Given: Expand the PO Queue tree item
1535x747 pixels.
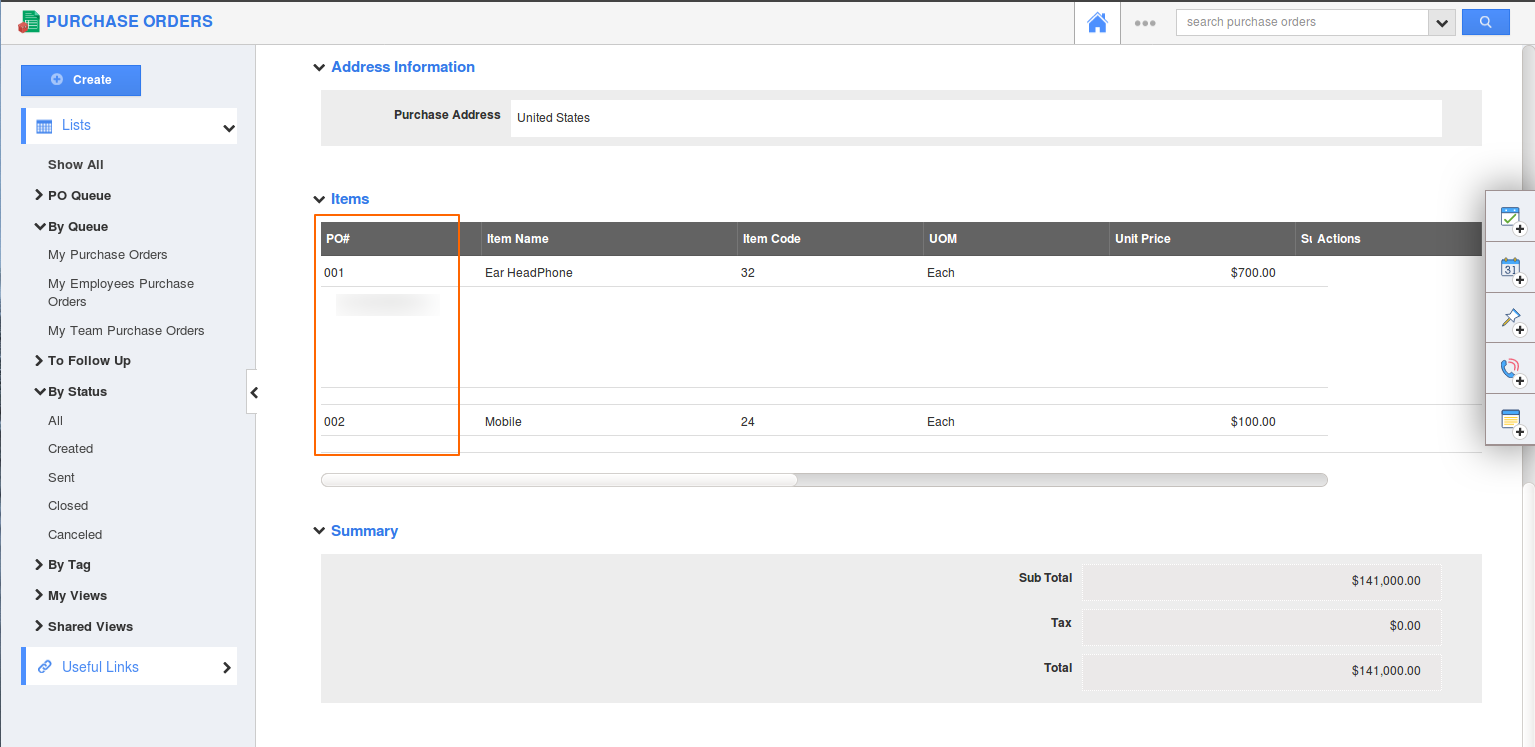Looking at the screenshot, I should click(x=39, y=195).
